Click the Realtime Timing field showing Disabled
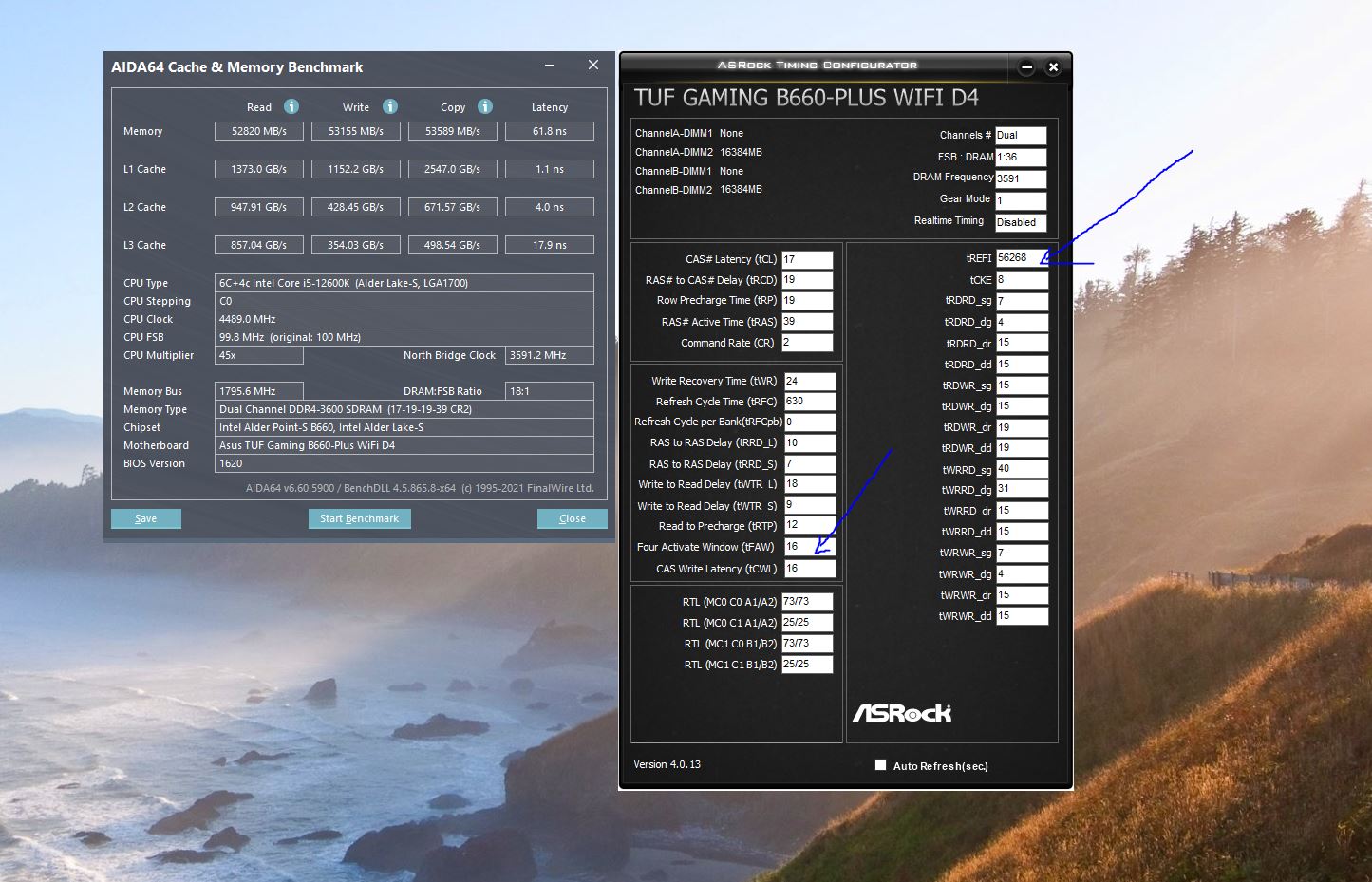Screen dimensions: 1372x882 point(1021,222)
